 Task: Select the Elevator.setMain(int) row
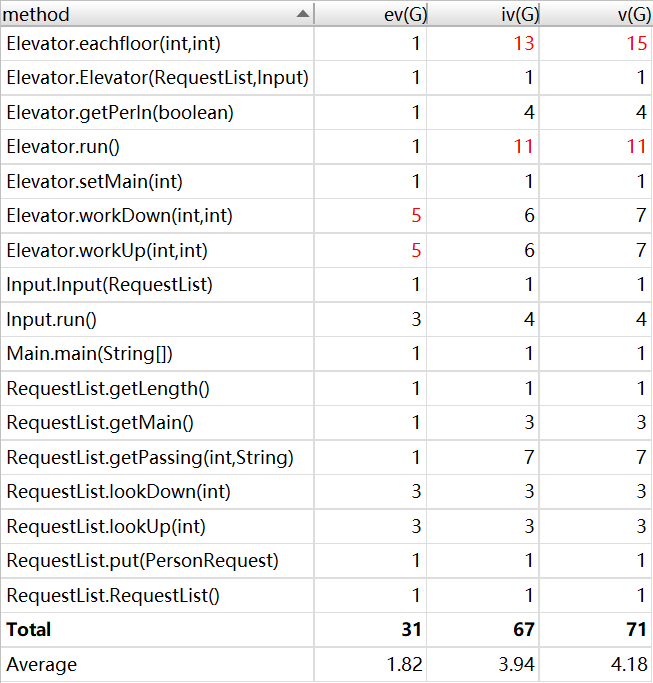(326, 181)
